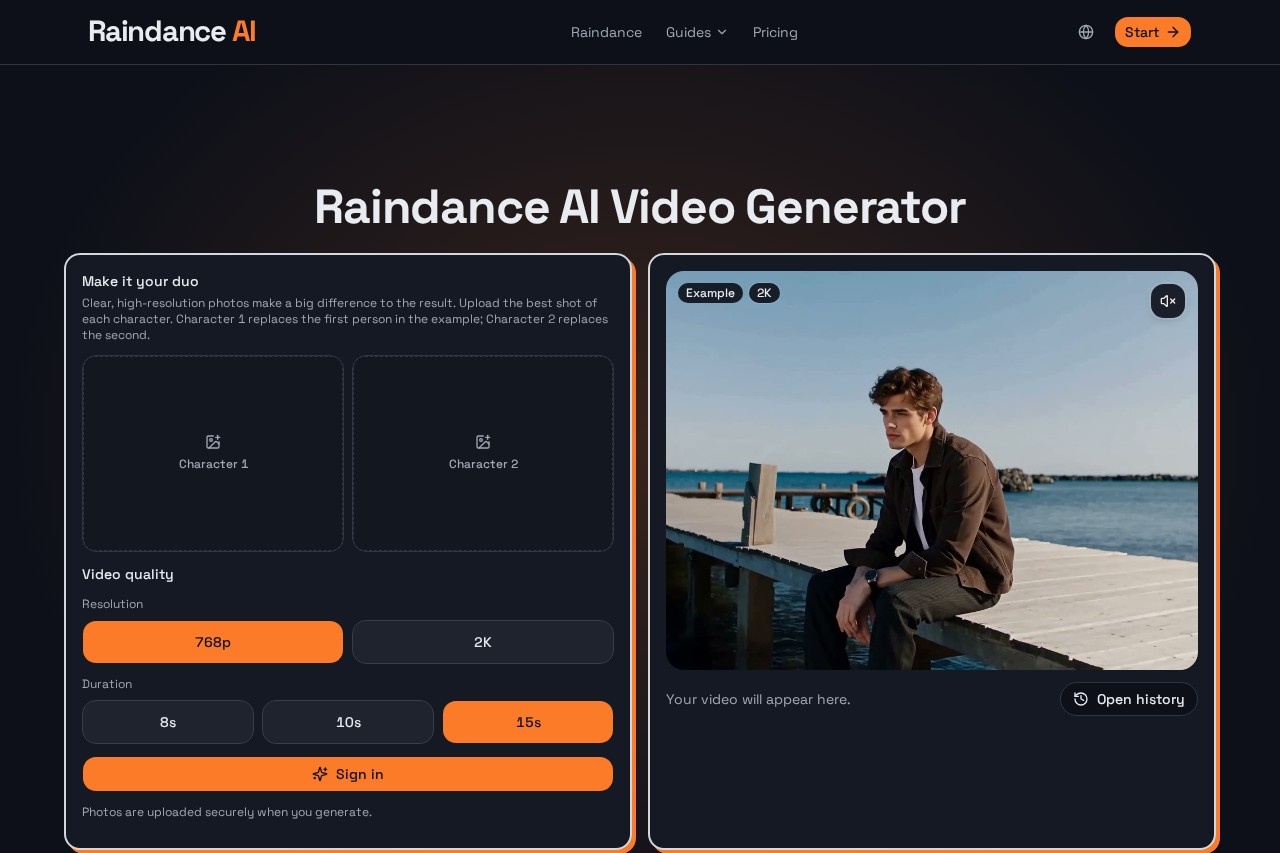Screen dimensions: 1280x853
Task: Click the 'Duration' label
Action: 107,684
